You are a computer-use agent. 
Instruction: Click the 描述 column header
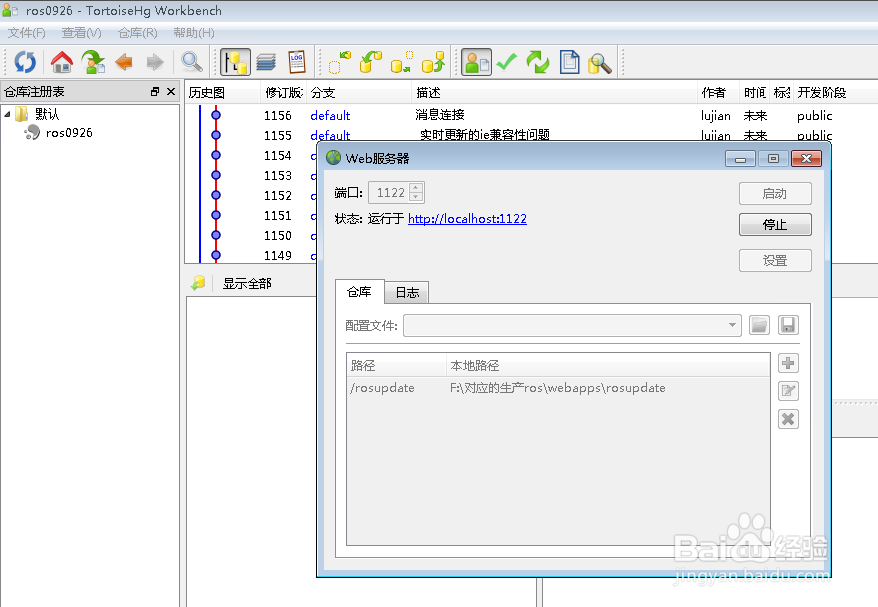point(554,92)
